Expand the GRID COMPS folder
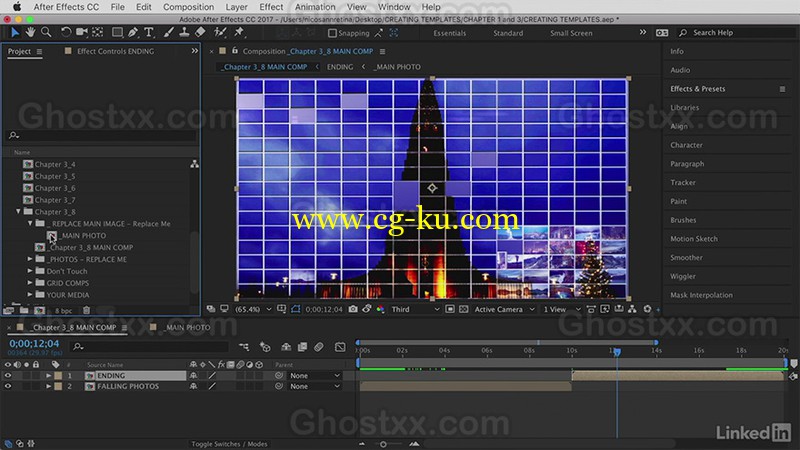Viewport: 800px width, 450px height. [x=30, y=283]
